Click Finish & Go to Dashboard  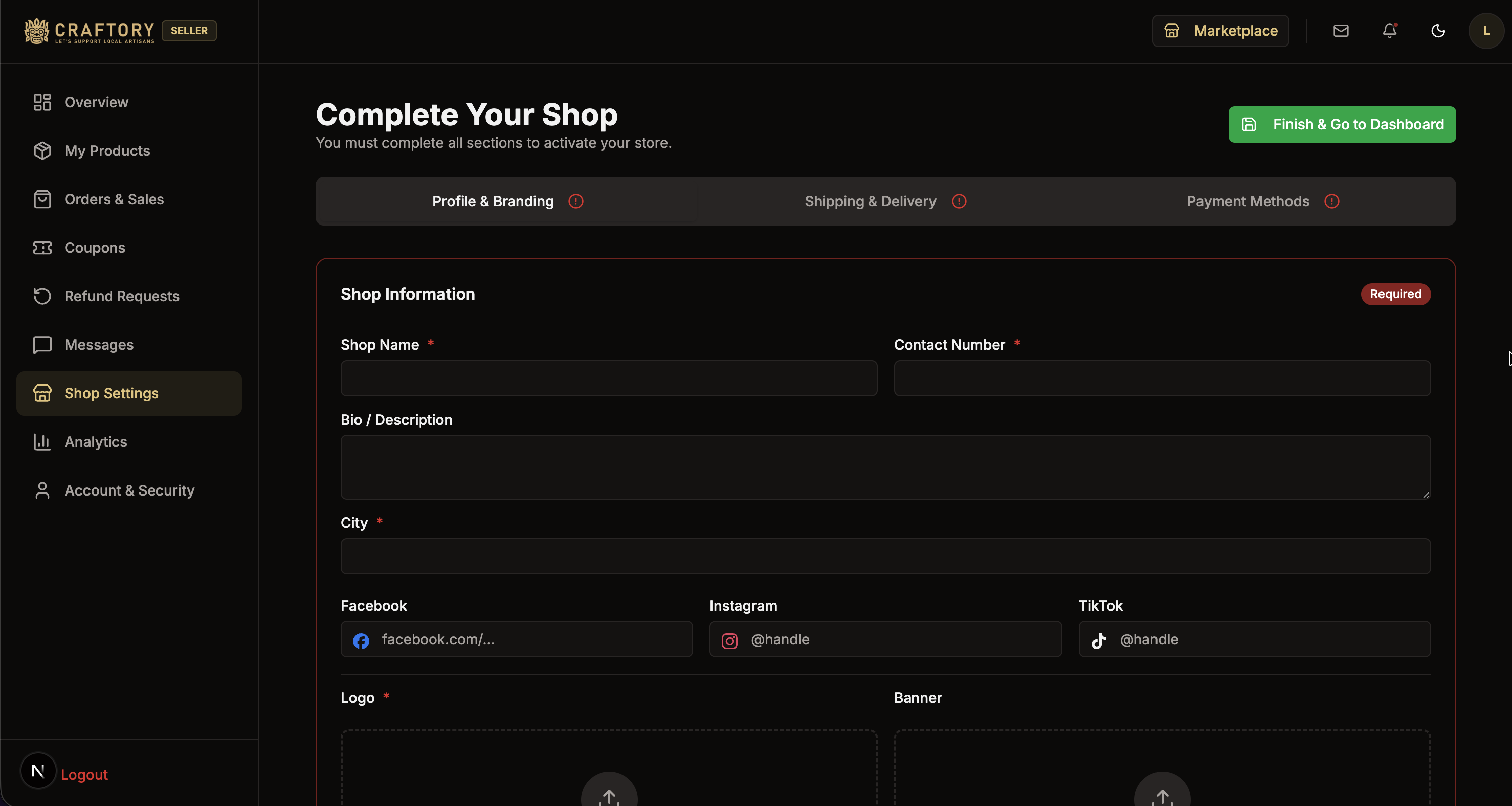click(x=1342, y=124)
